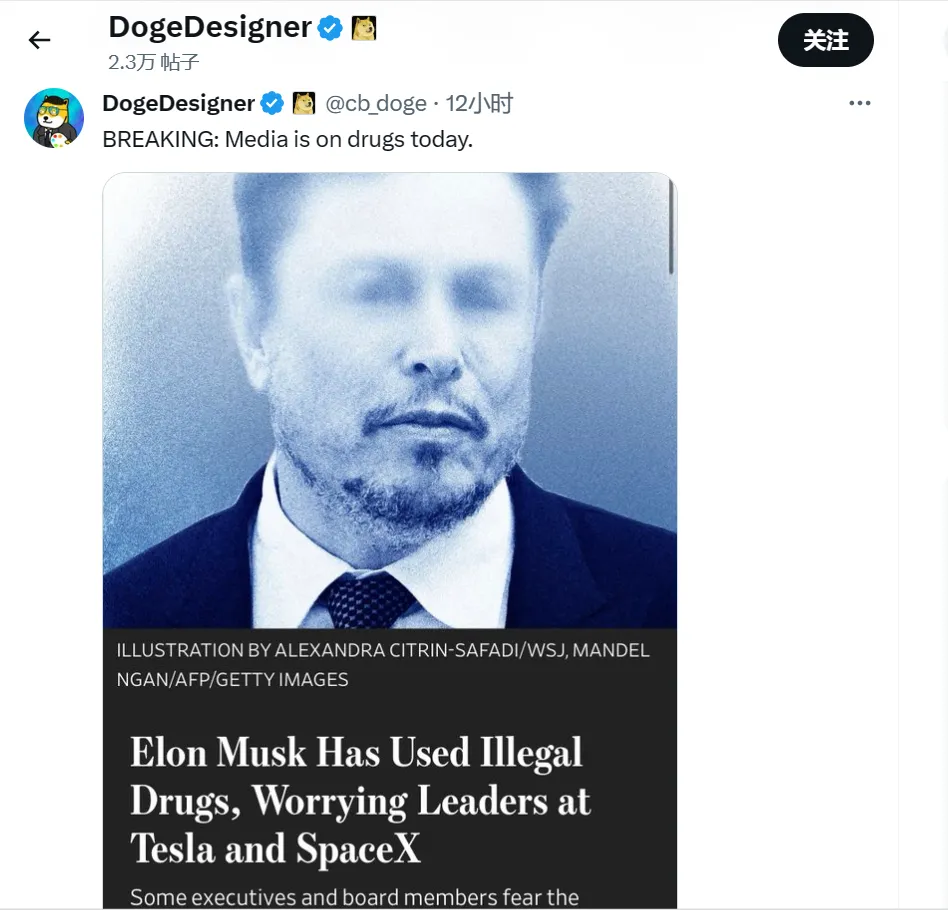Open the blue portrait photo in the tweet
The height and width of the screenshot is (910, 948).
coord(389,400)
